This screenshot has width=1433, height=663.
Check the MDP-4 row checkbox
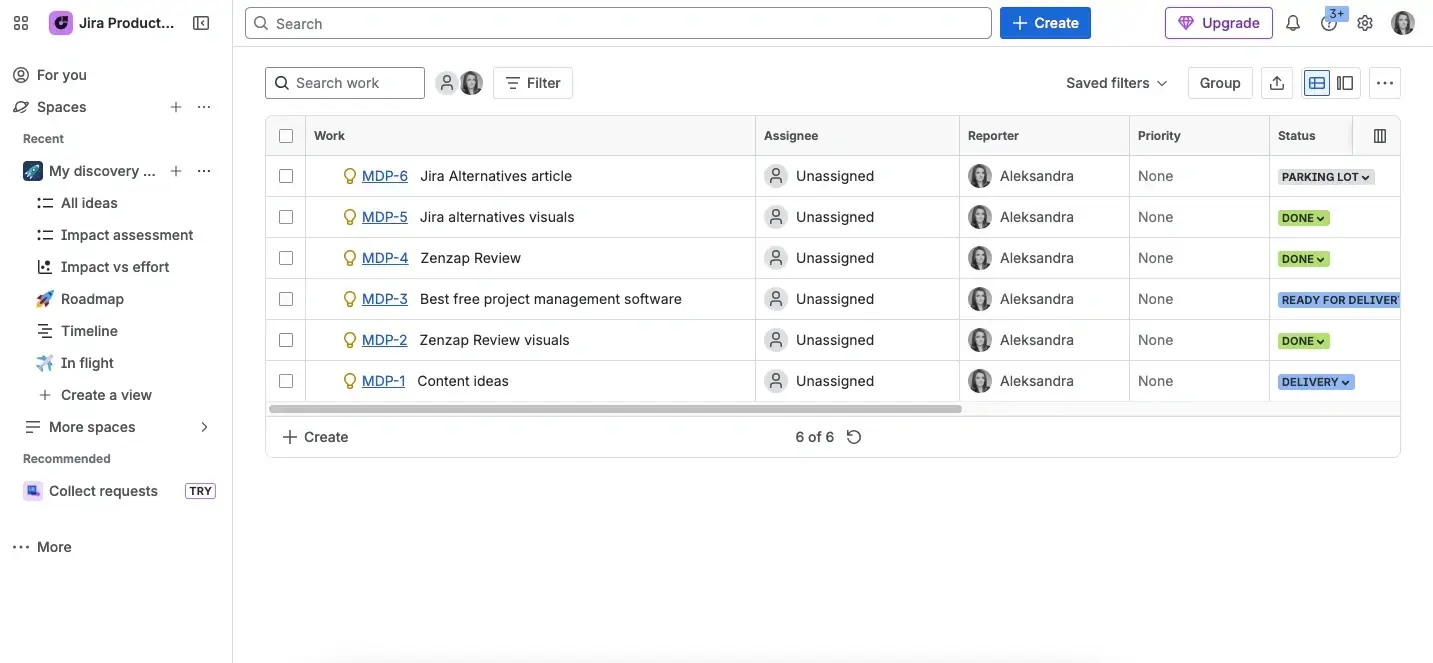pos(286,258)
